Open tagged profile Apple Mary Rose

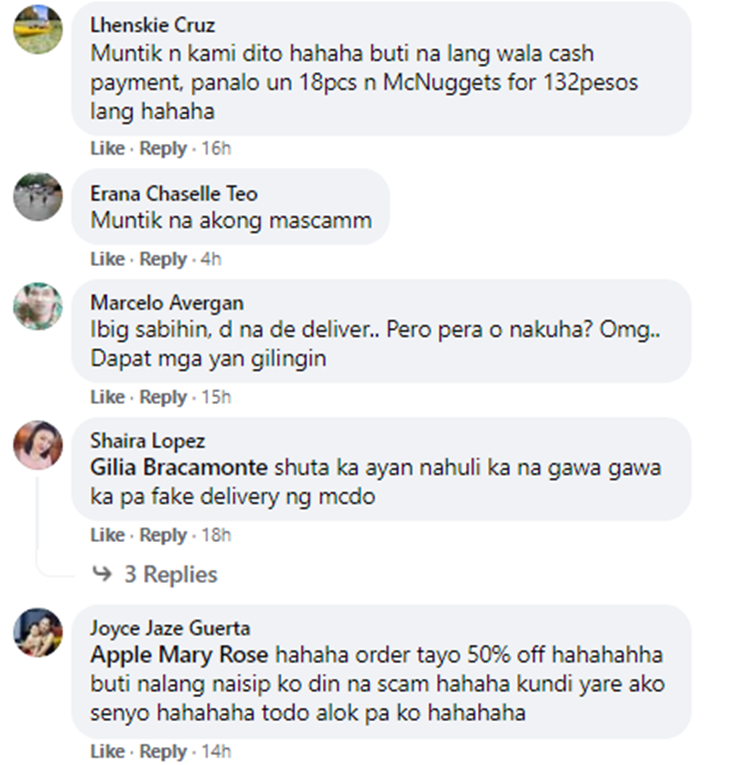tap(179, 655)
